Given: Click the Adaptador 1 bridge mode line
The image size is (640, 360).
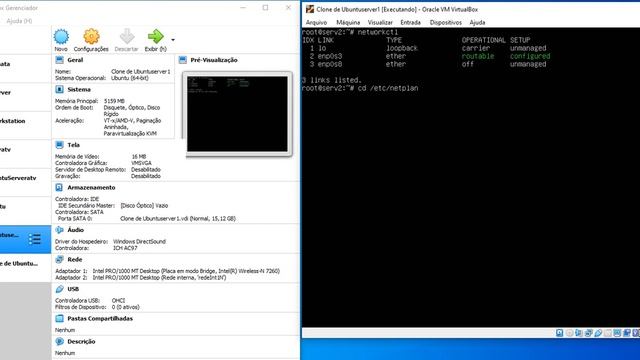Looking at the screenshot, I should coord(167,271).
